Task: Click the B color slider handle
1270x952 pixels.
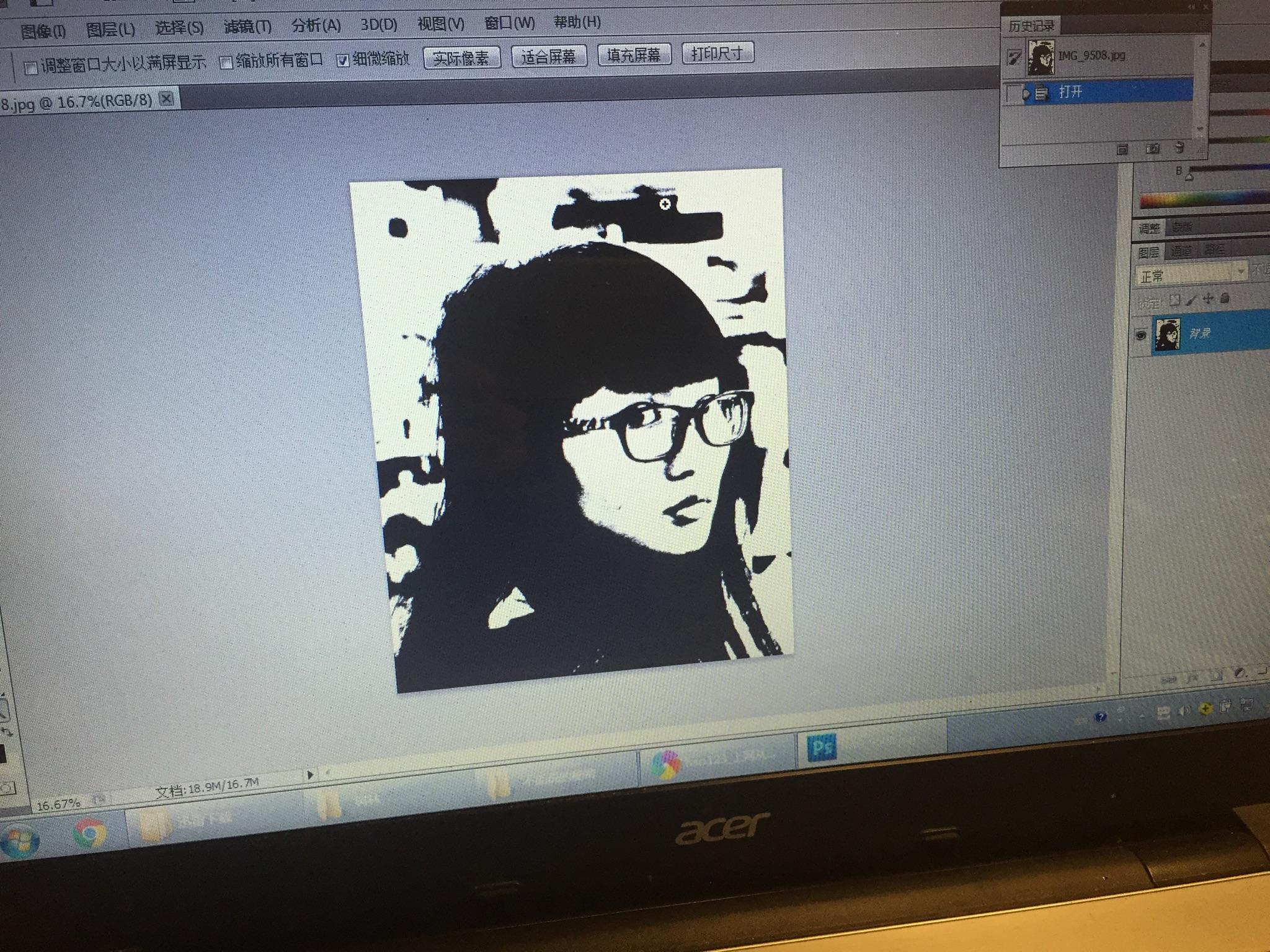Action: pos(1189,177)
